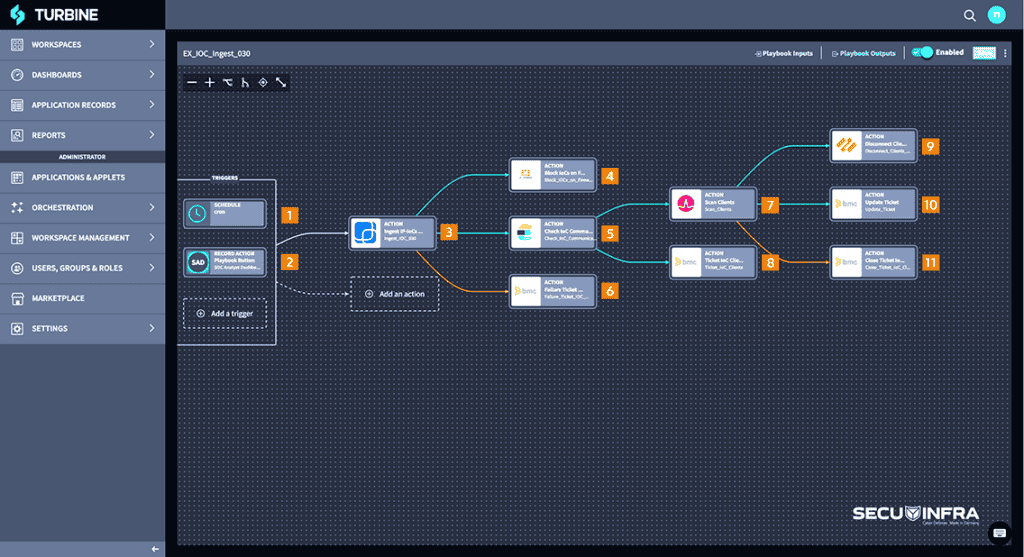Expand the Users, Groups & Roles chevron
This screenshot has width=1024, height=557.
coord(152,268)
